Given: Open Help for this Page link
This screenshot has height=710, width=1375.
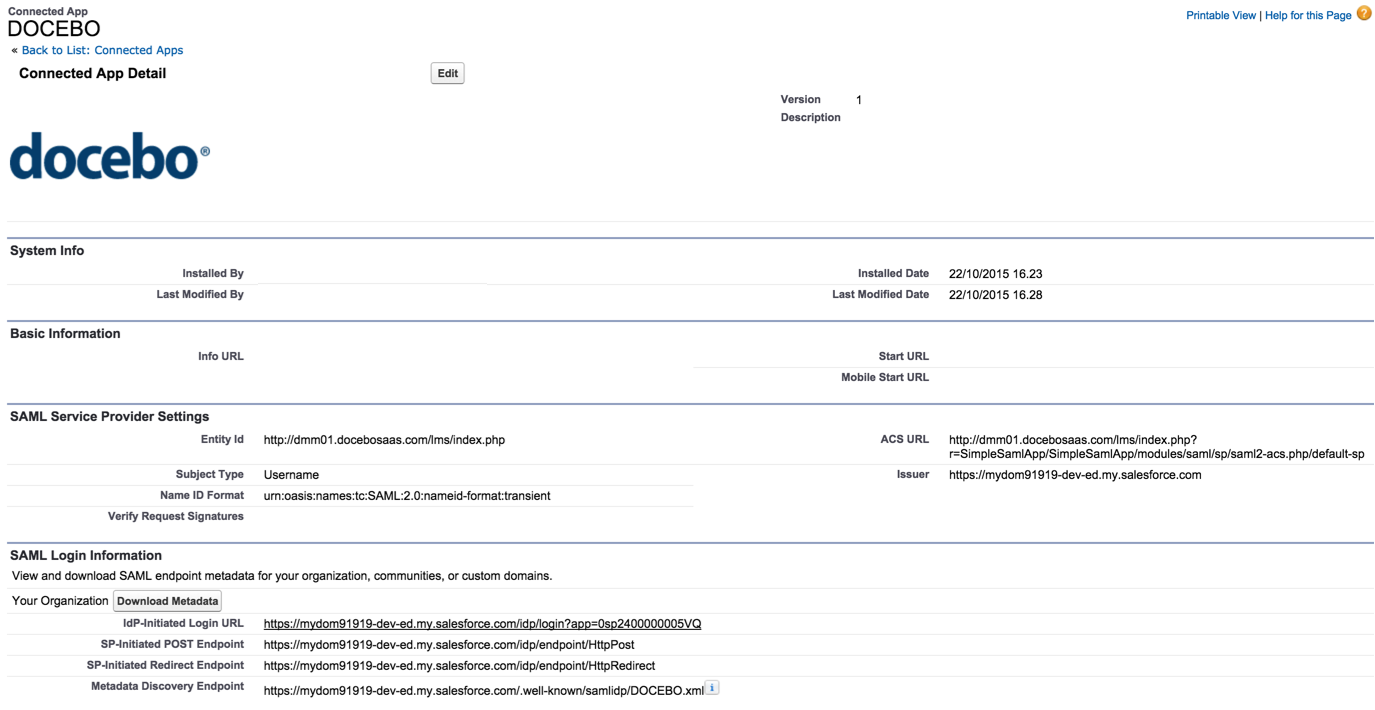Looking at the screenshot, I should 1308,16.
